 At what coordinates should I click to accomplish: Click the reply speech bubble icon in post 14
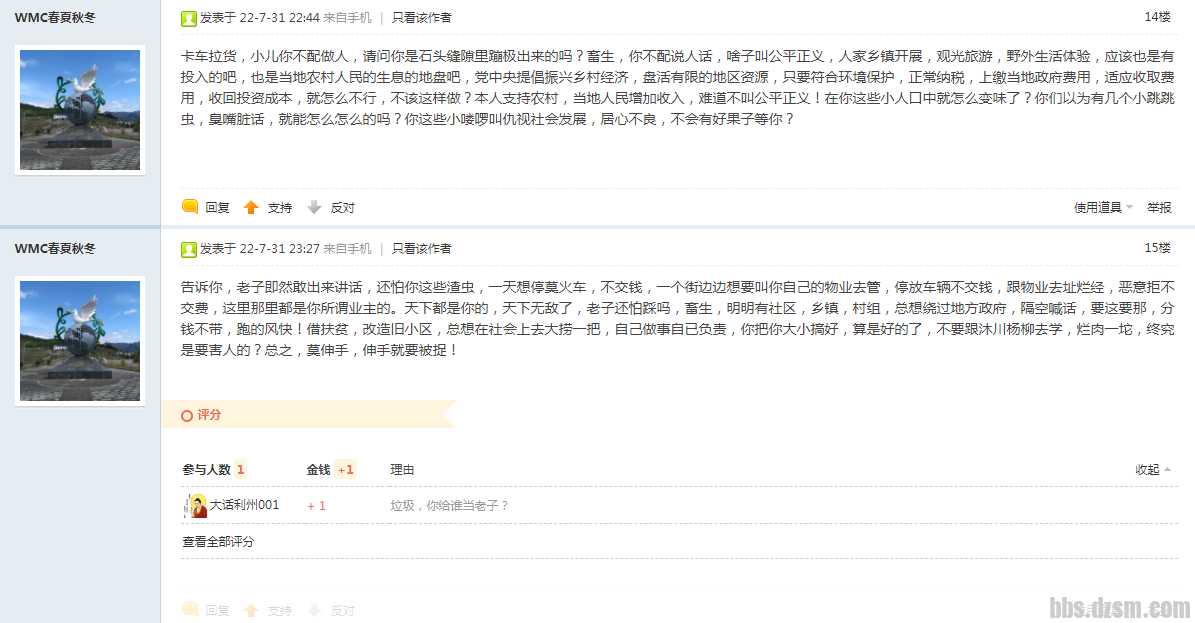[190, 207]
